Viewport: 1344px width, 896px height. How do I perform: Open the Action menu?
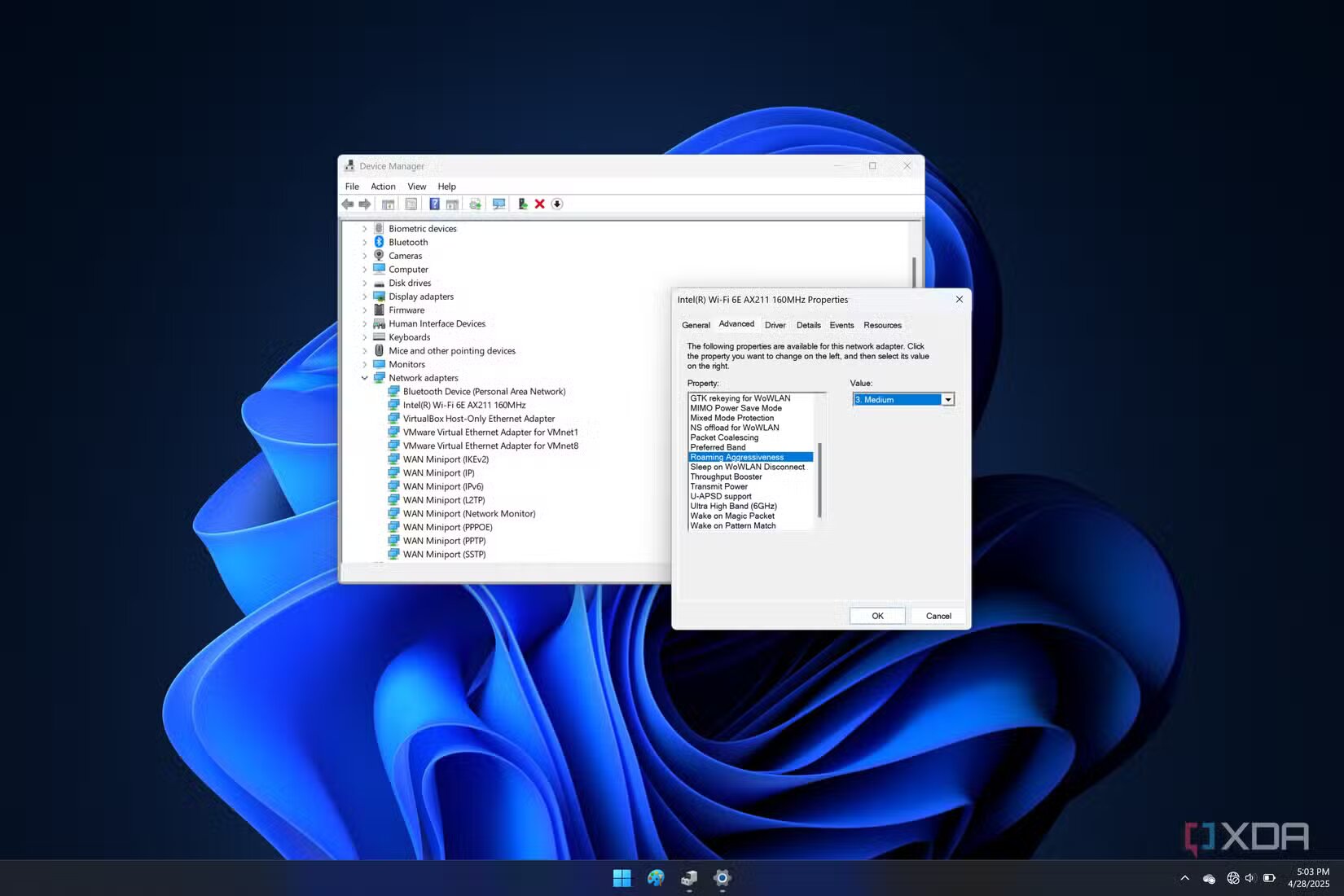tap(383, 187)
